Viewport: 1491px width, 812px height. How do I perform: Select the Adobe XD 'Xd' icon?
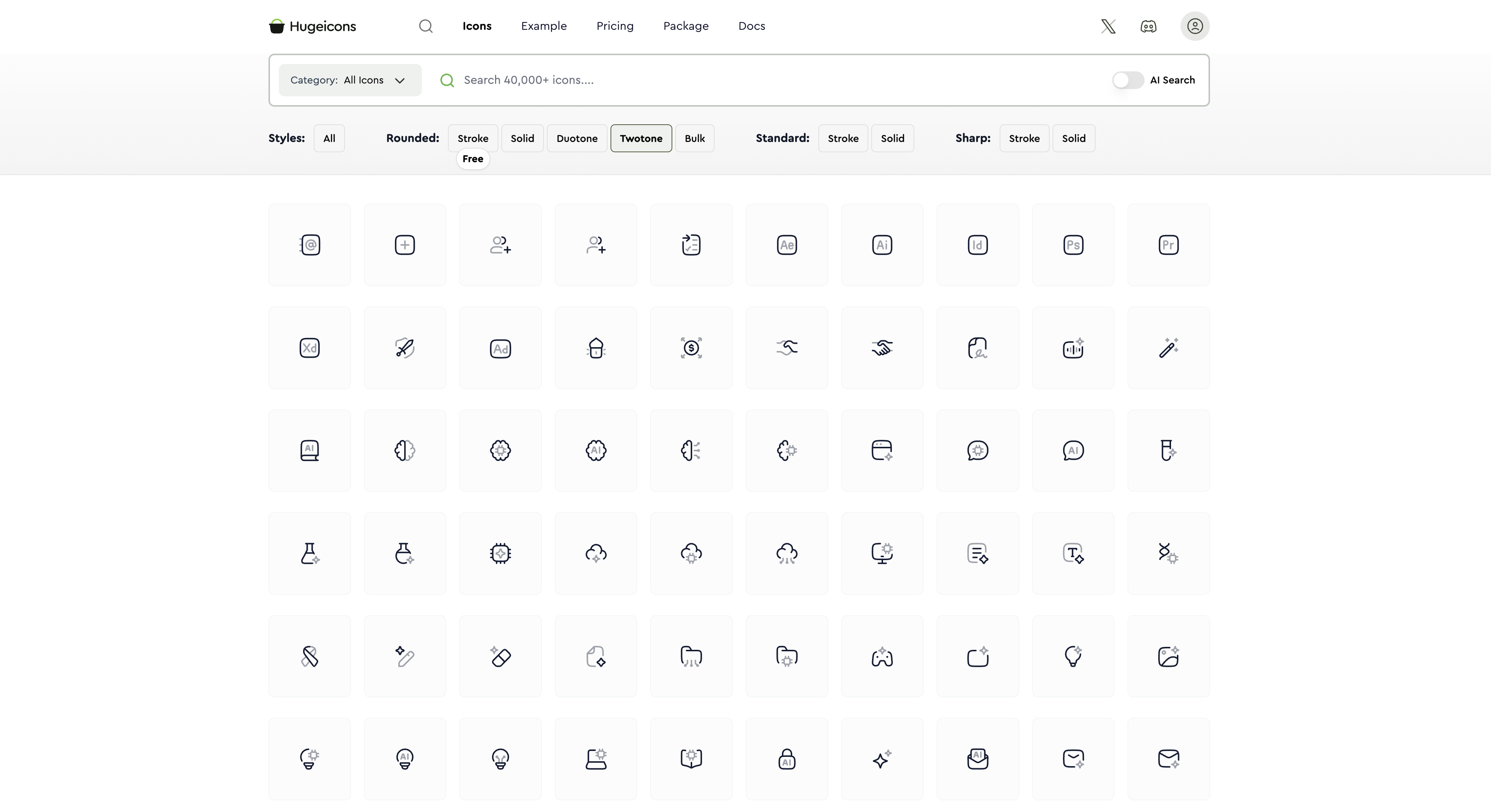(x=309, y=348)
